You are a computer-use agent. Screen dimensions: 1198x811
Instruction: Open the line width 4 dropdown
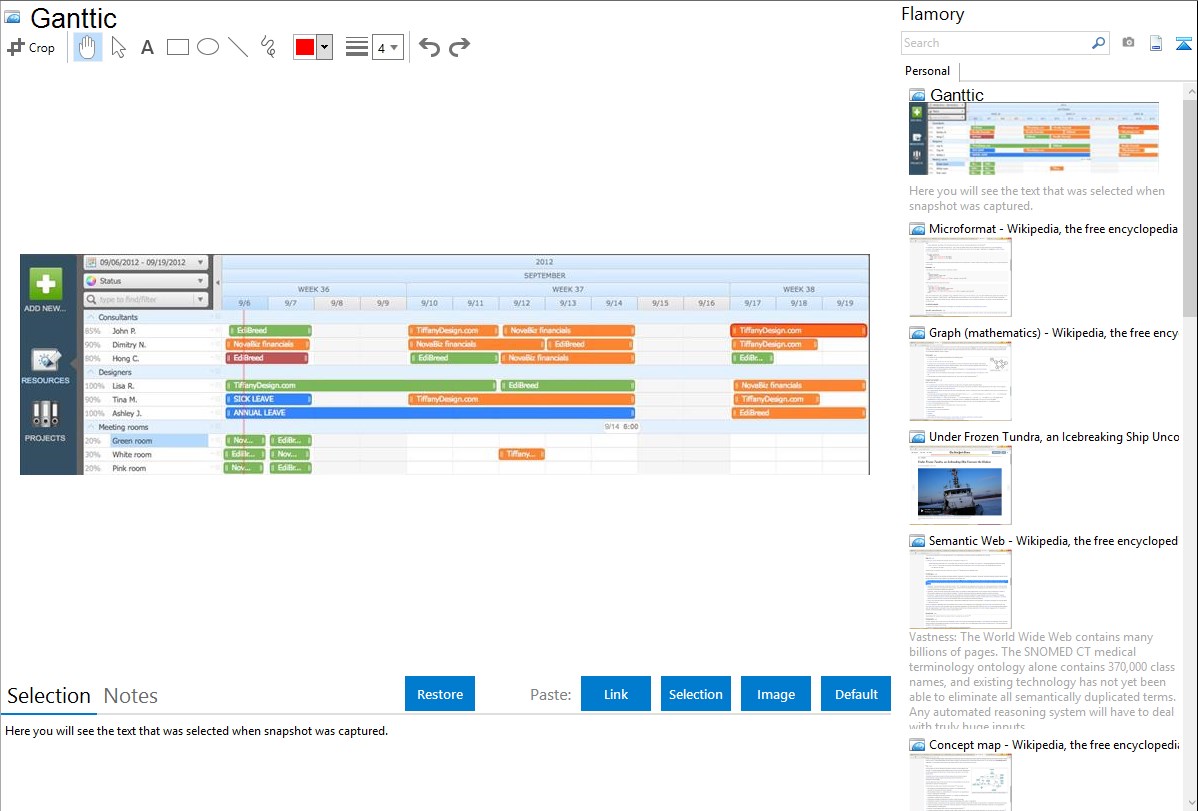coord(387,47)
